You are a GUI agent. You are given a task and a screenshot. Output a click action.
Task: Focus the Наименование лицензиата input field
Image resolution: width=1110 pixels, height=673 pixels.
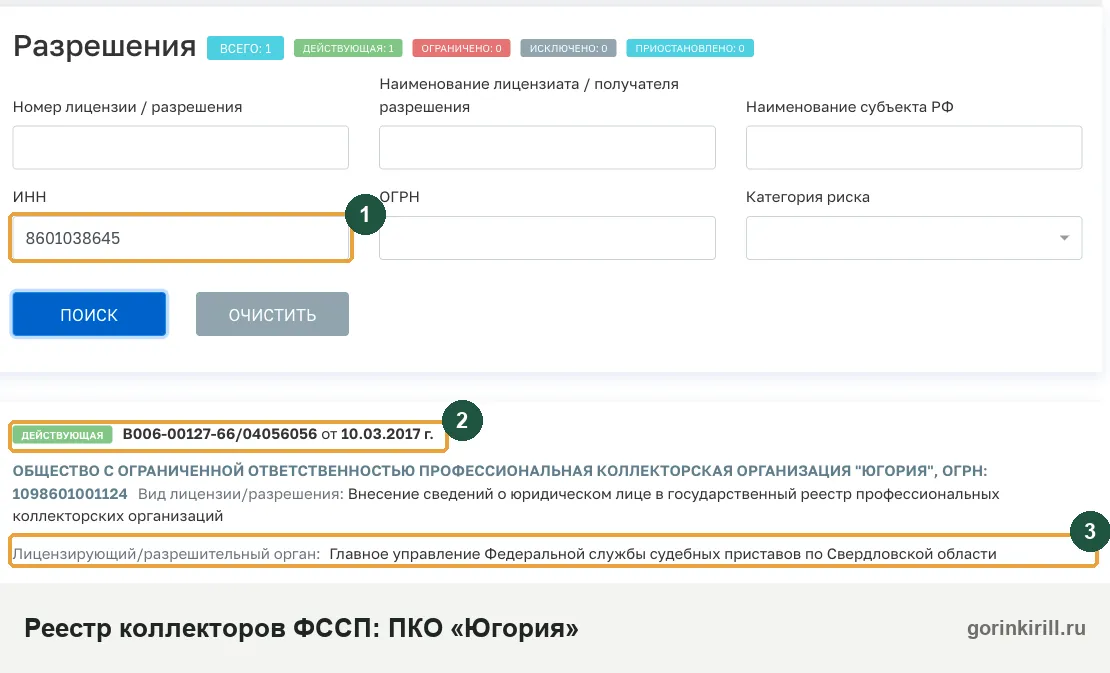[547, 147]
